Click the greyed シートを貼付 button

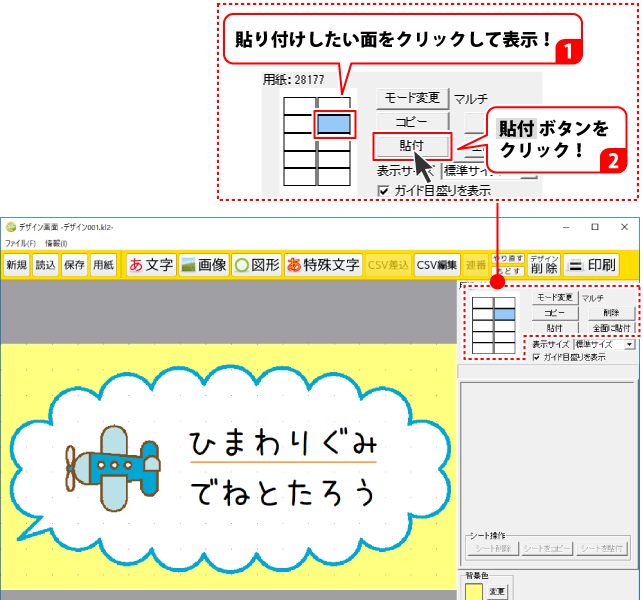(602, 548)
